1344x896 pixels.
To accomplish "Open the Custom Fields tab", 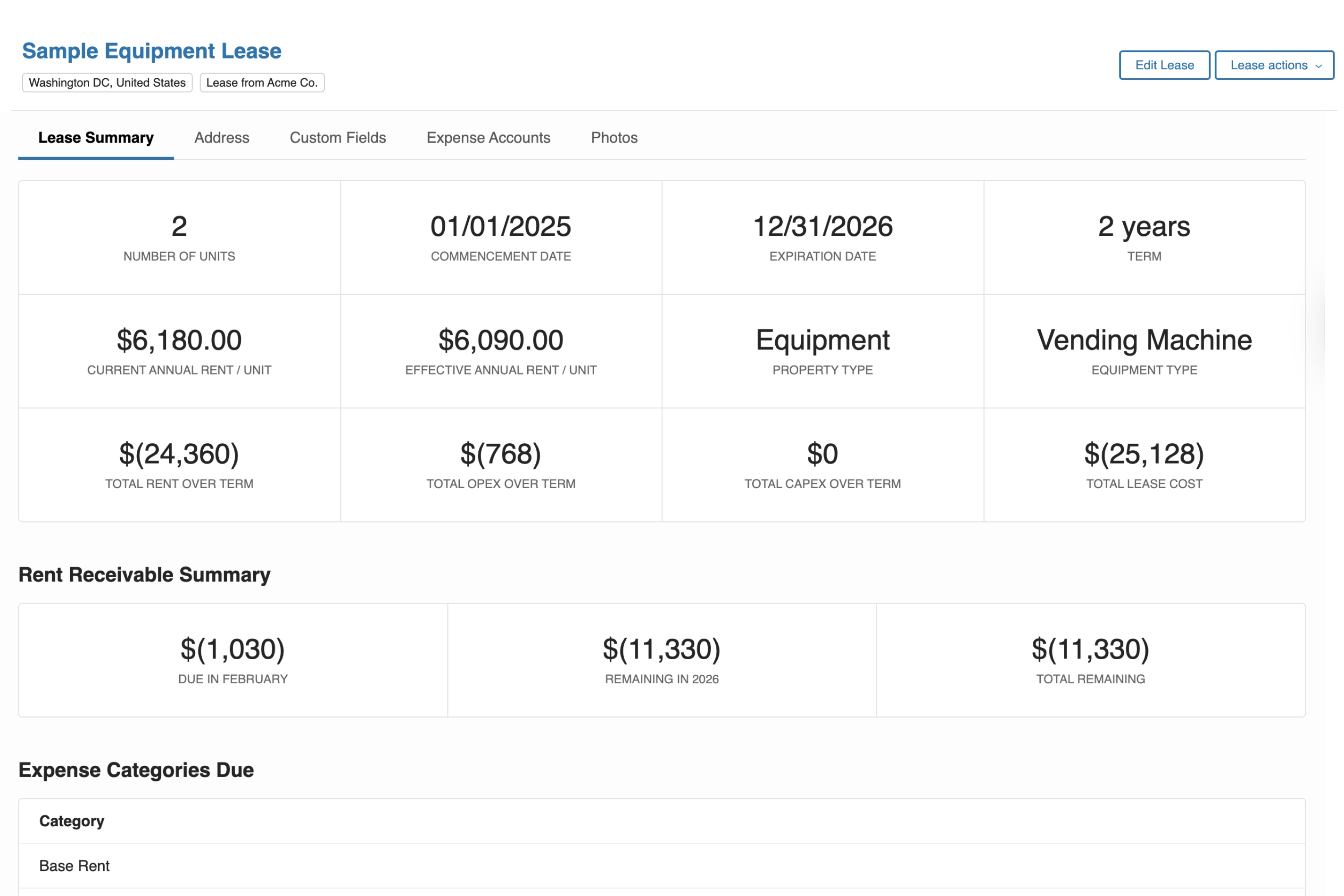I will [x=338, y=138].
